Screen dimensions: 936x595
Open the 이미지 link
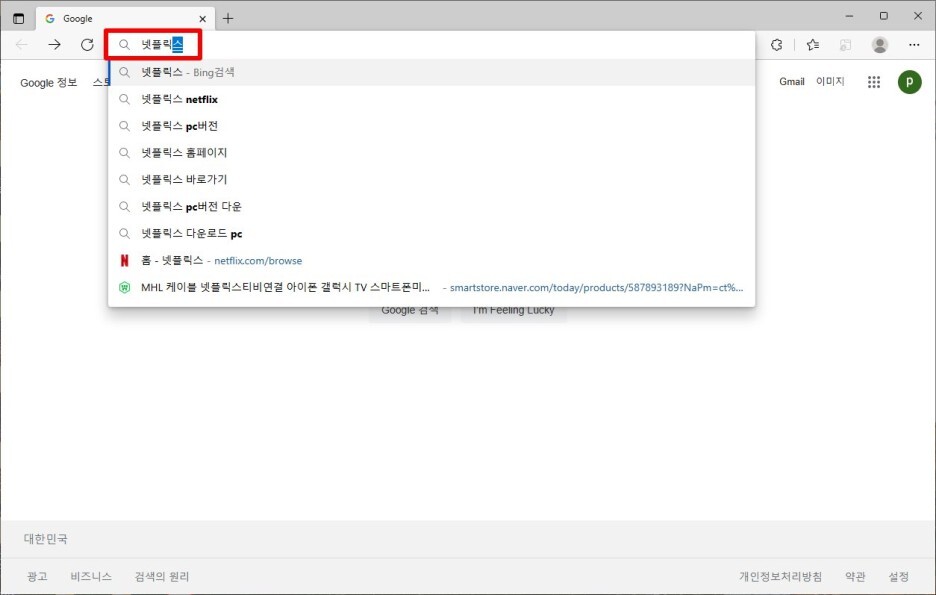point(830,81)
